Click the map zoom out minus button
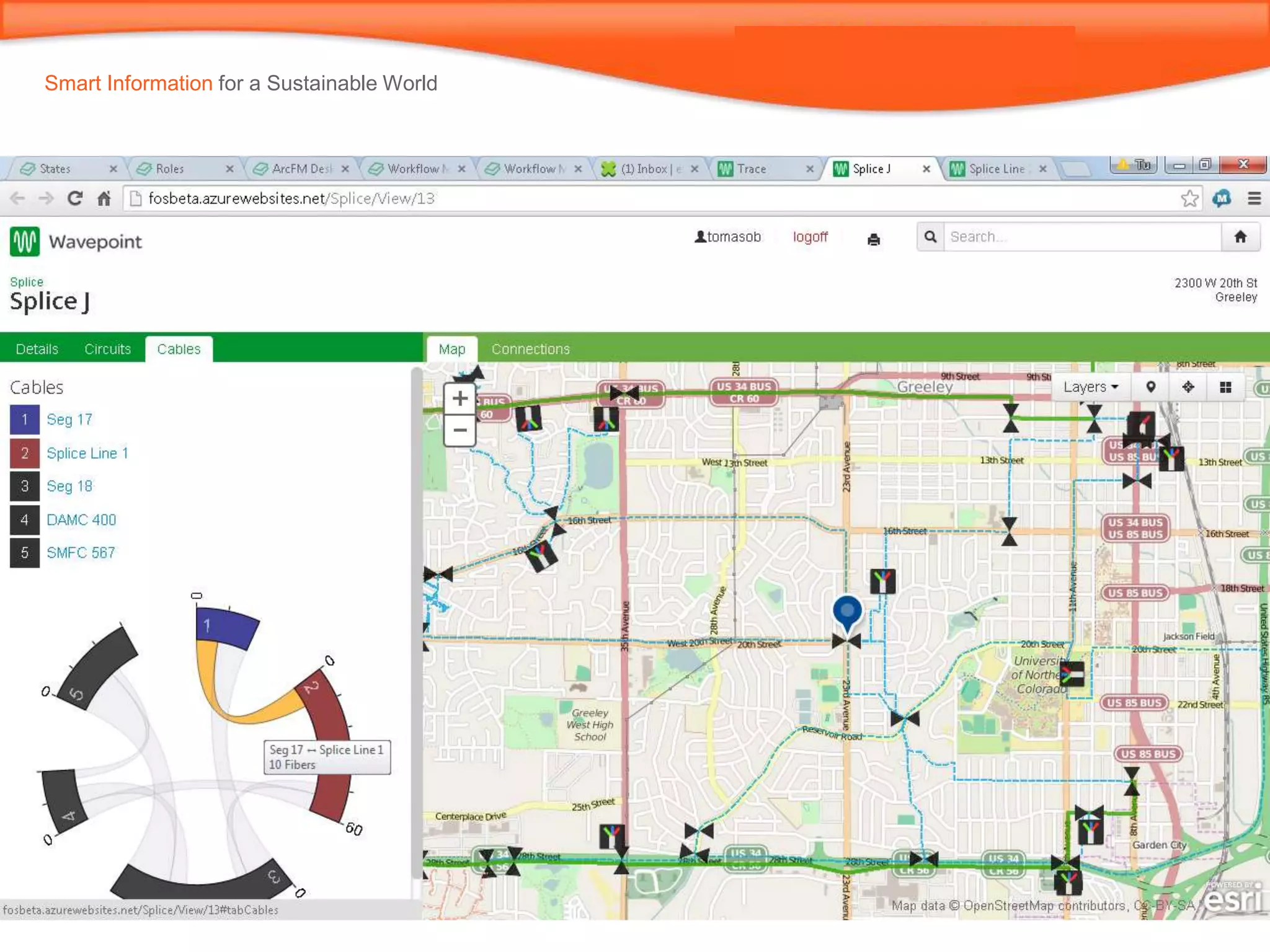This screenshot has height=952, width=1270. (460, 430)
